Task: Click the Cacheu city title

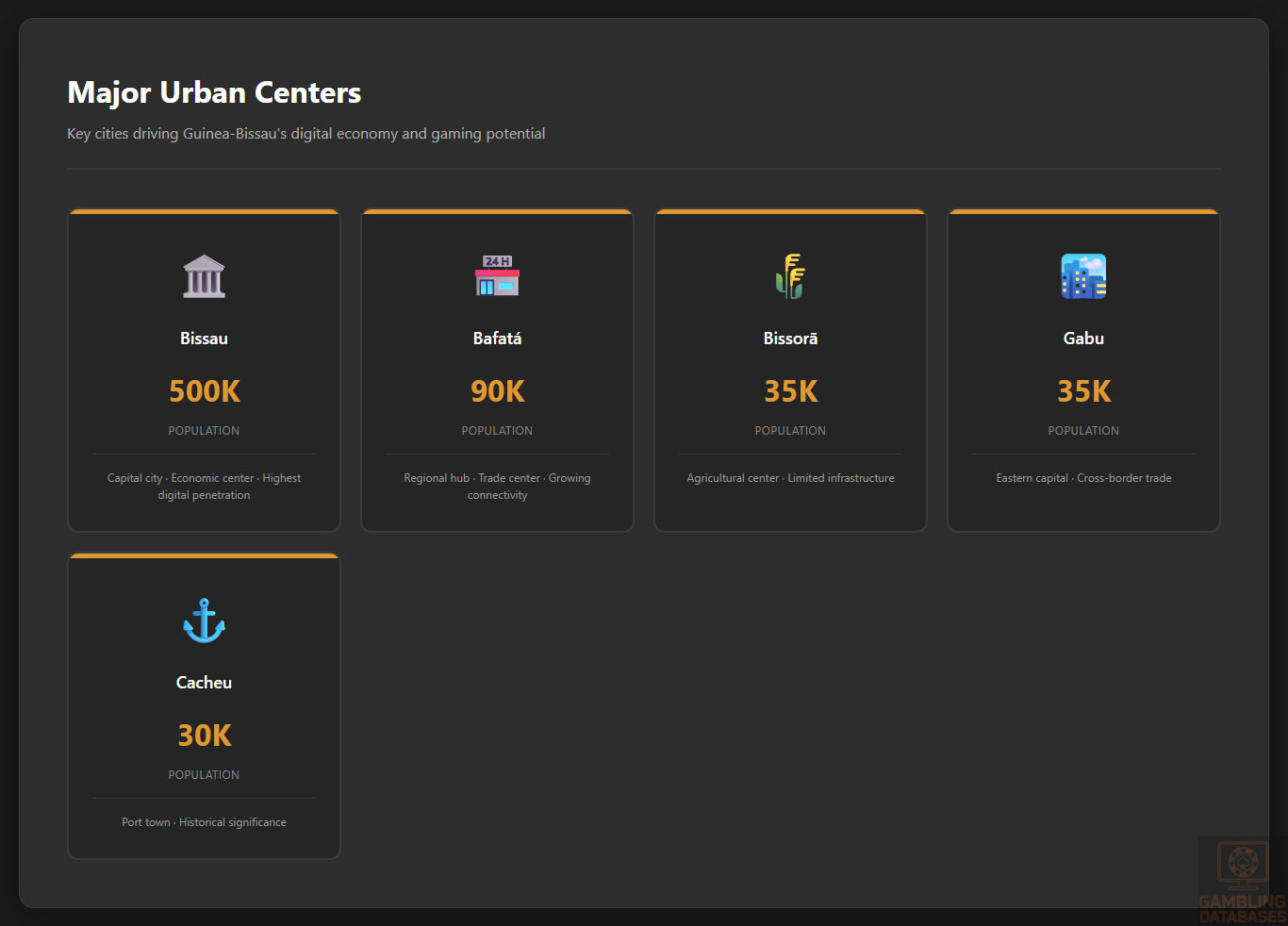Action: click(204, 683)
